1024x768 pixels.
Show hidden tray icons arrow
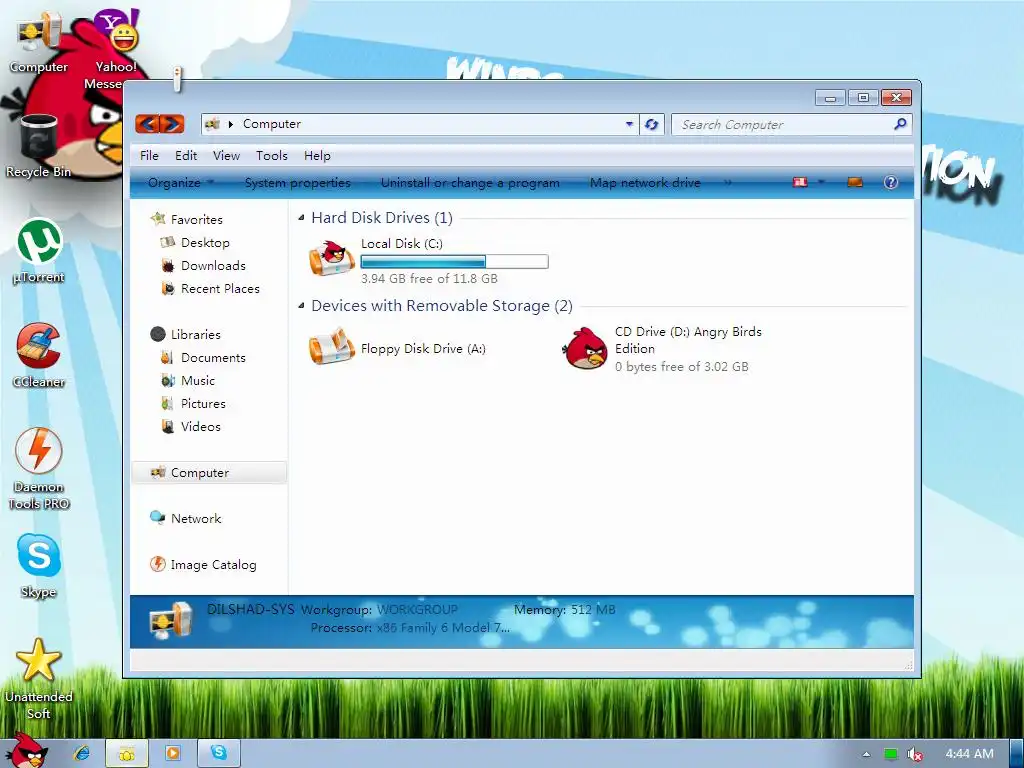pos(866,754)
